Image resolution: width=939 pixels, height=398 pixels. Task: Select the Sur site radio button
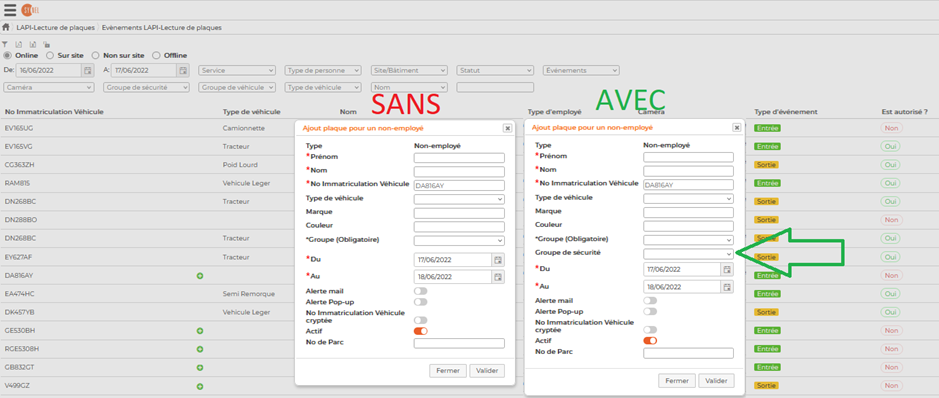pos(50,55)
